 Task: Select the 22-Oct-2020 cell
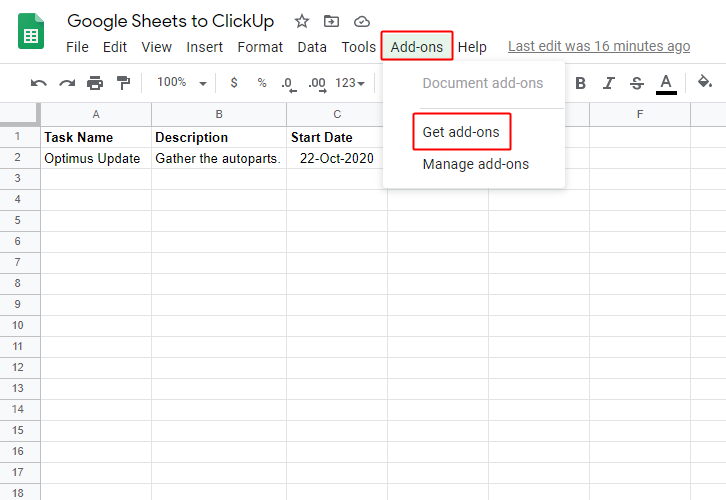pos(337,158)
